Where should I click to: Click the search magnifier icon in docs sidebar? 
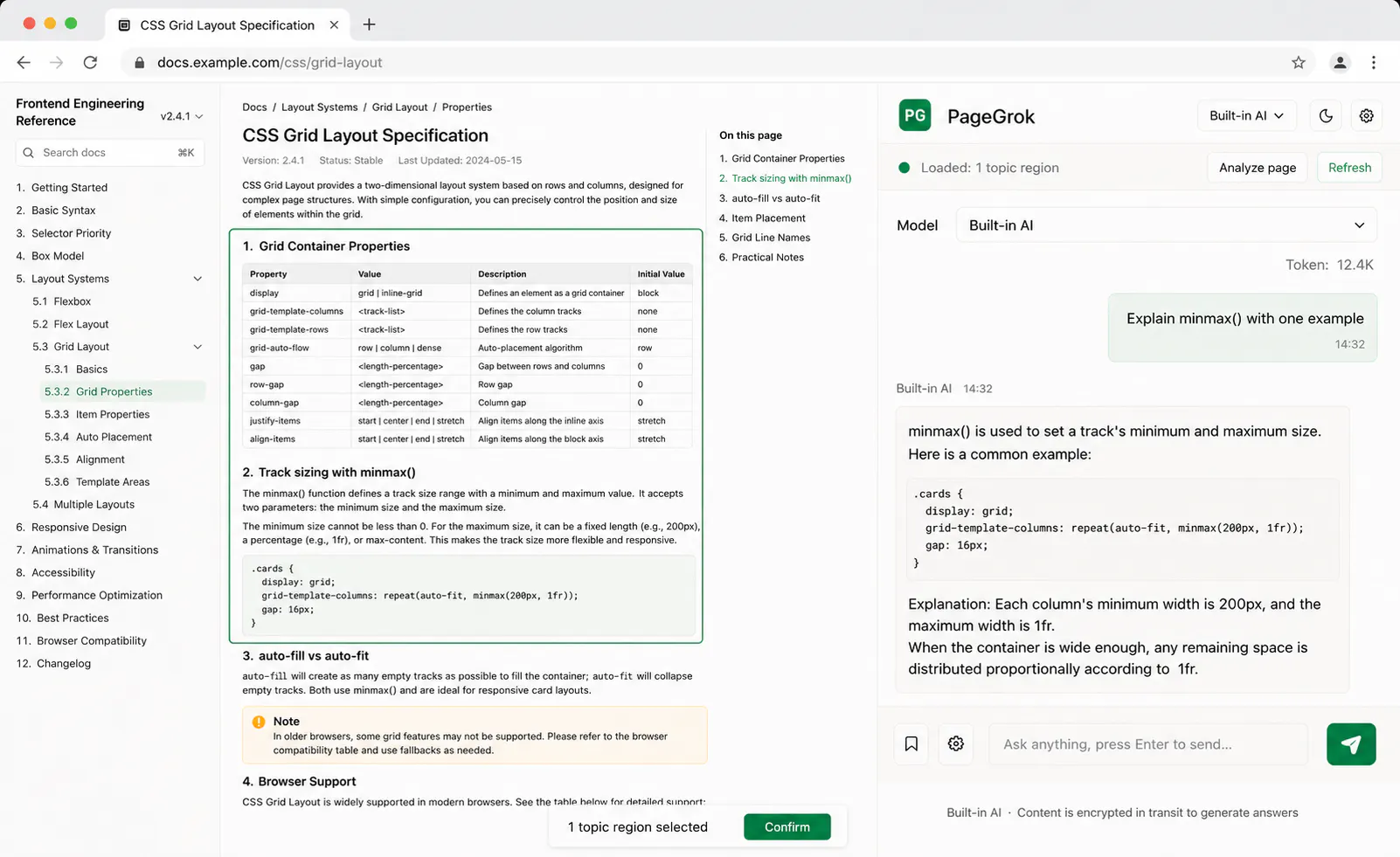tap(29, 152)
